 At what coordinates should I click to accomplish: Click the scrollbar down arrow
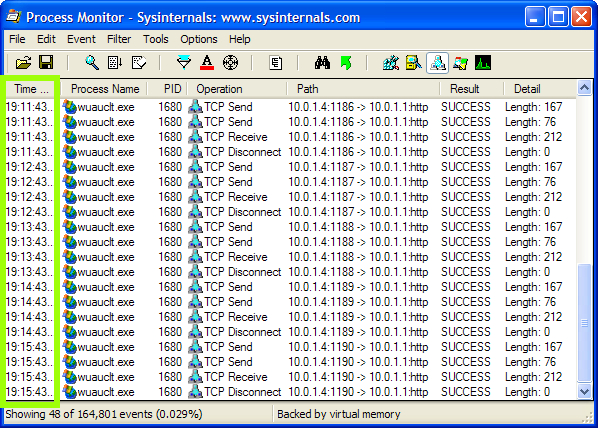[x=584, y=391]
